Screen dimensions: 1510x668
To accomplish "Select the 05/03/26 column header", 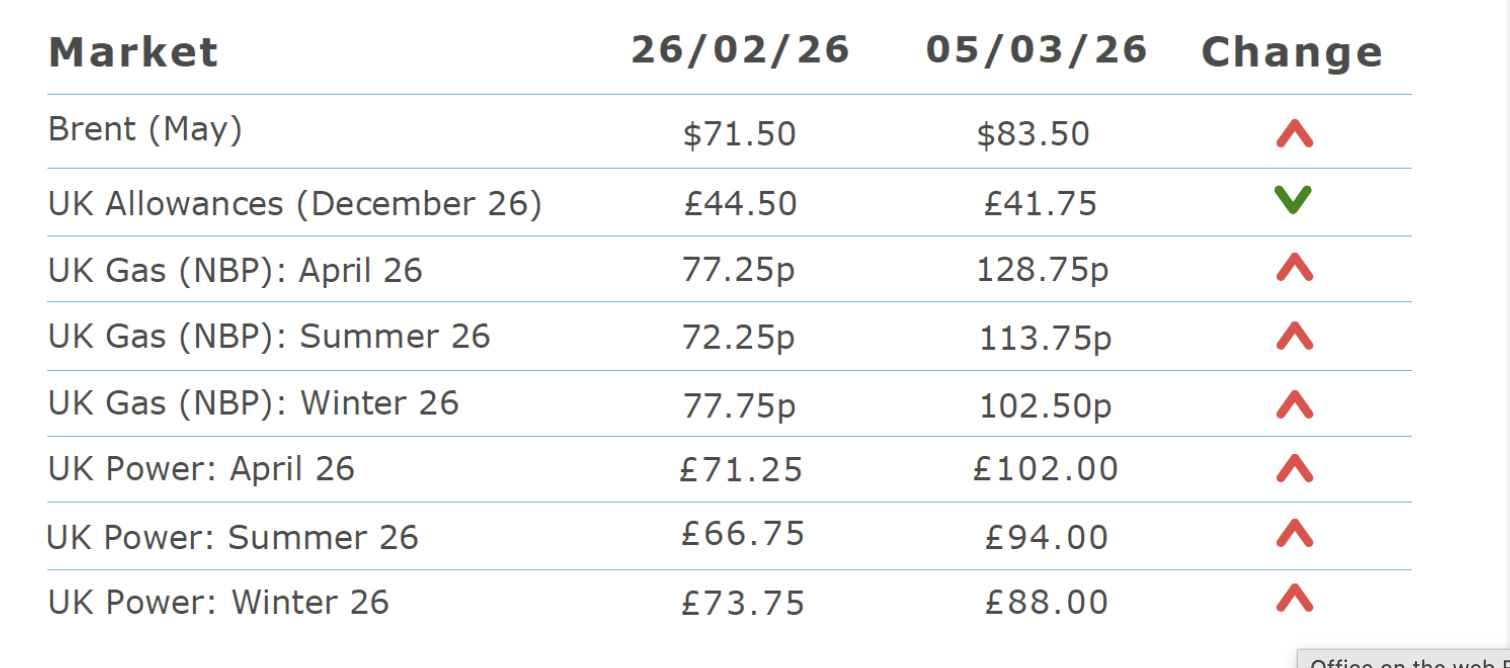I will click(x=1036, y=50).
